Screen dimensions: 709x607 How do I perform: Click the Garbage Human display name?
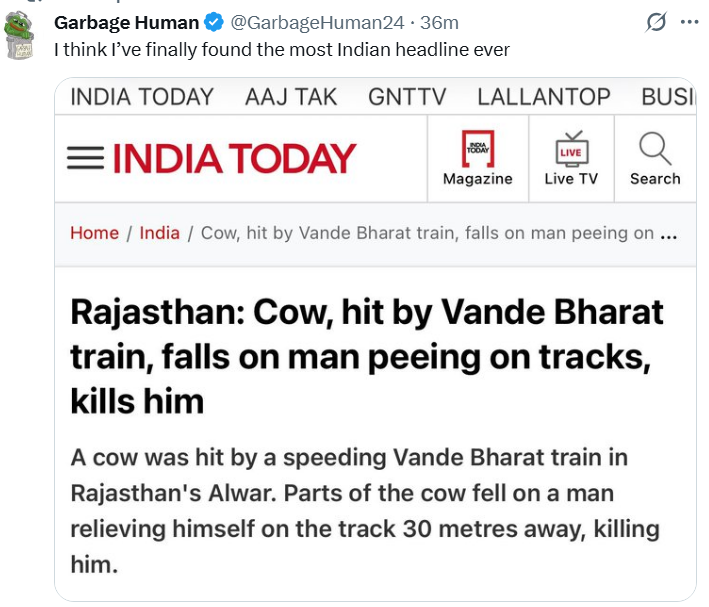coord(126,22)
